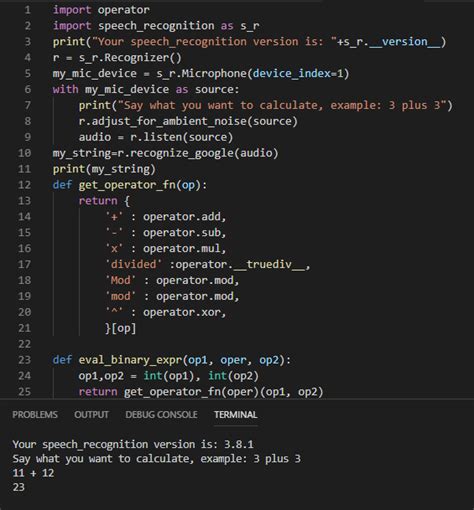Viewport: 474px width, 510px height.
Task: Click 'recognize_google' on line 10
Action: tap(182, 153)
